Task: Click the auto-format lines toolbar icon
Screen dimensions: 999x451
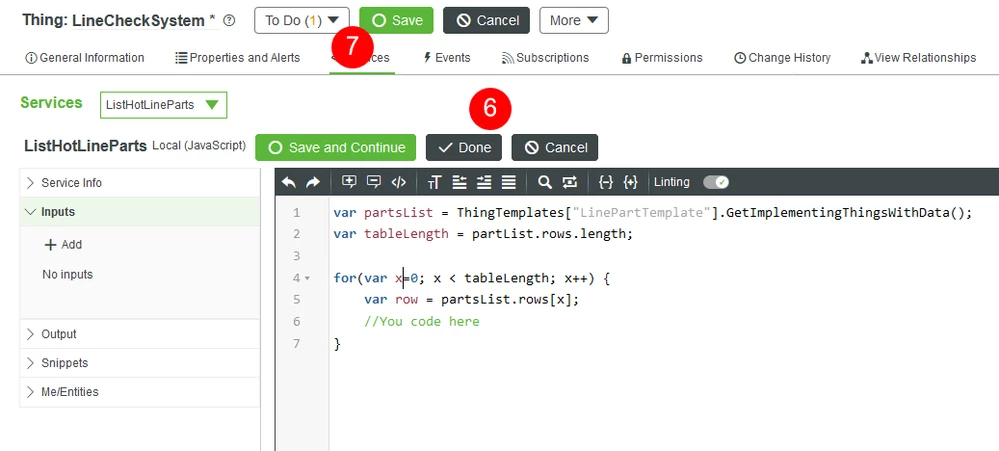Action: coord(508,182)
